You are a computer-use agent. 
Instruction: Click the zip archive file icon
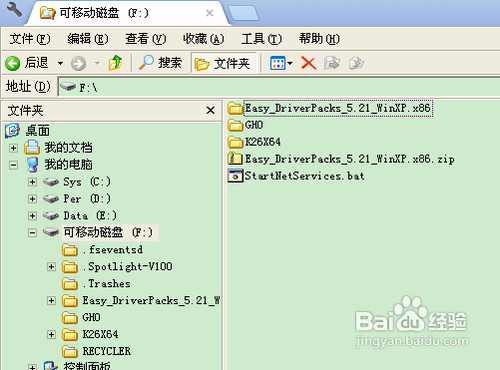click(x=235, y=158)
